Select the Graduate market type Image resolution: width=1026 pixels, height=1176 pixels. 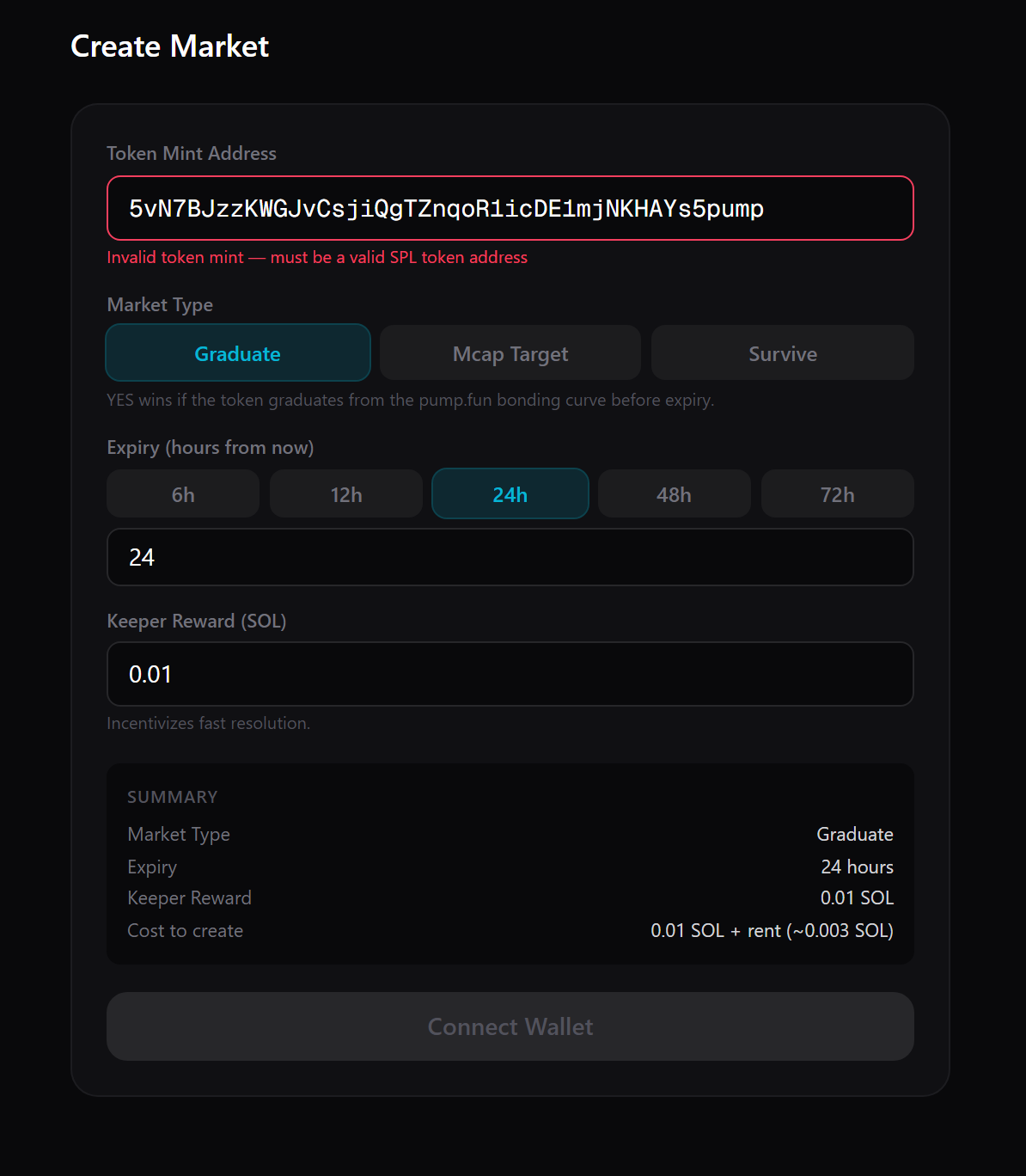[237, 352]
